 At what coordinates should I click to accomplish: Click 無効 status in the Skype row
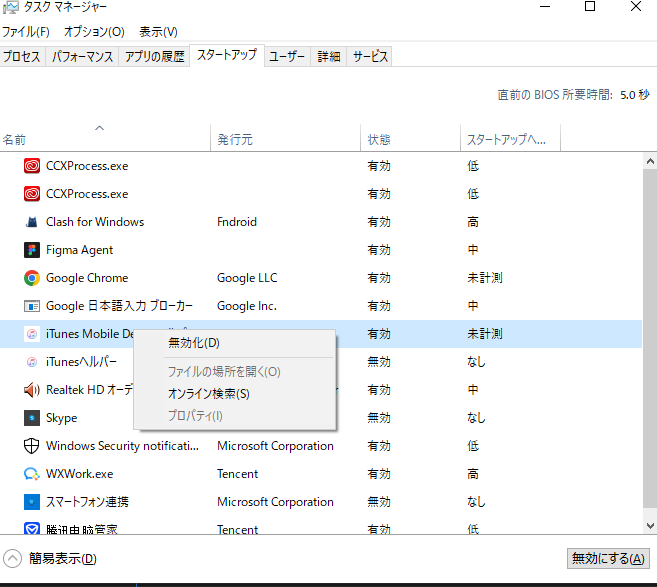click(x=379, y=418)
